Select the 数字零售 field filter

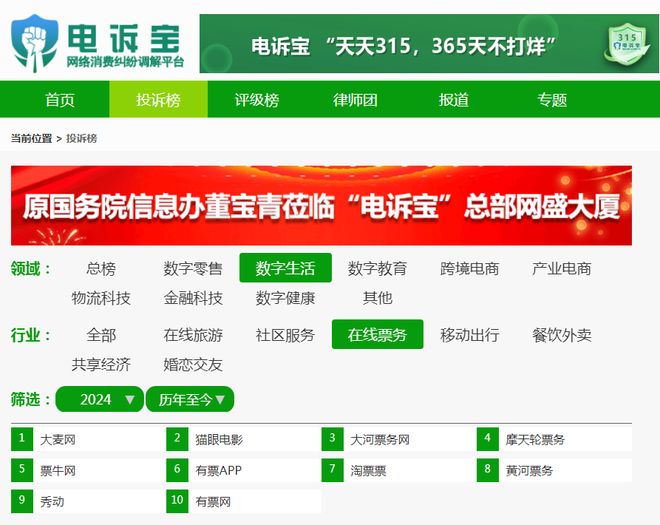click(193, 268)
